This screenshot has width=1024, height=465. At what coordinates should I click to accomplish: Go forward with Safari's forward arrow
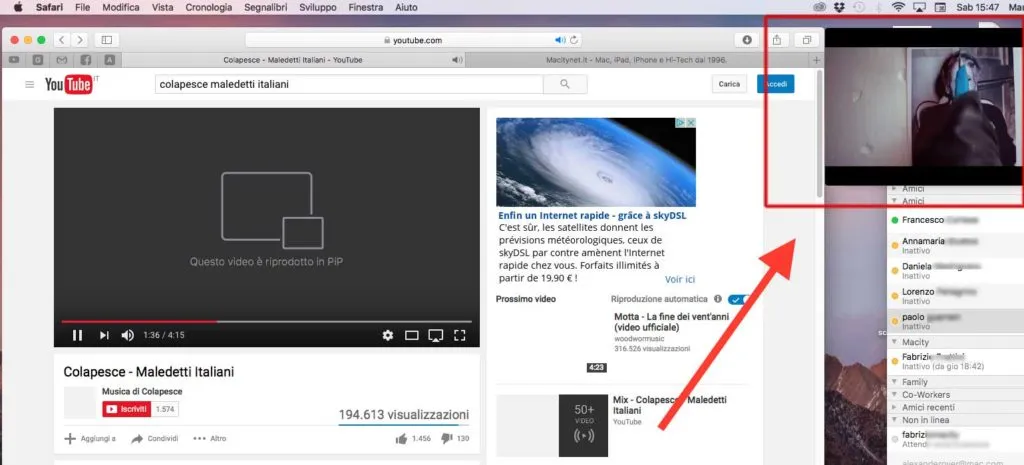coord(80,40)
